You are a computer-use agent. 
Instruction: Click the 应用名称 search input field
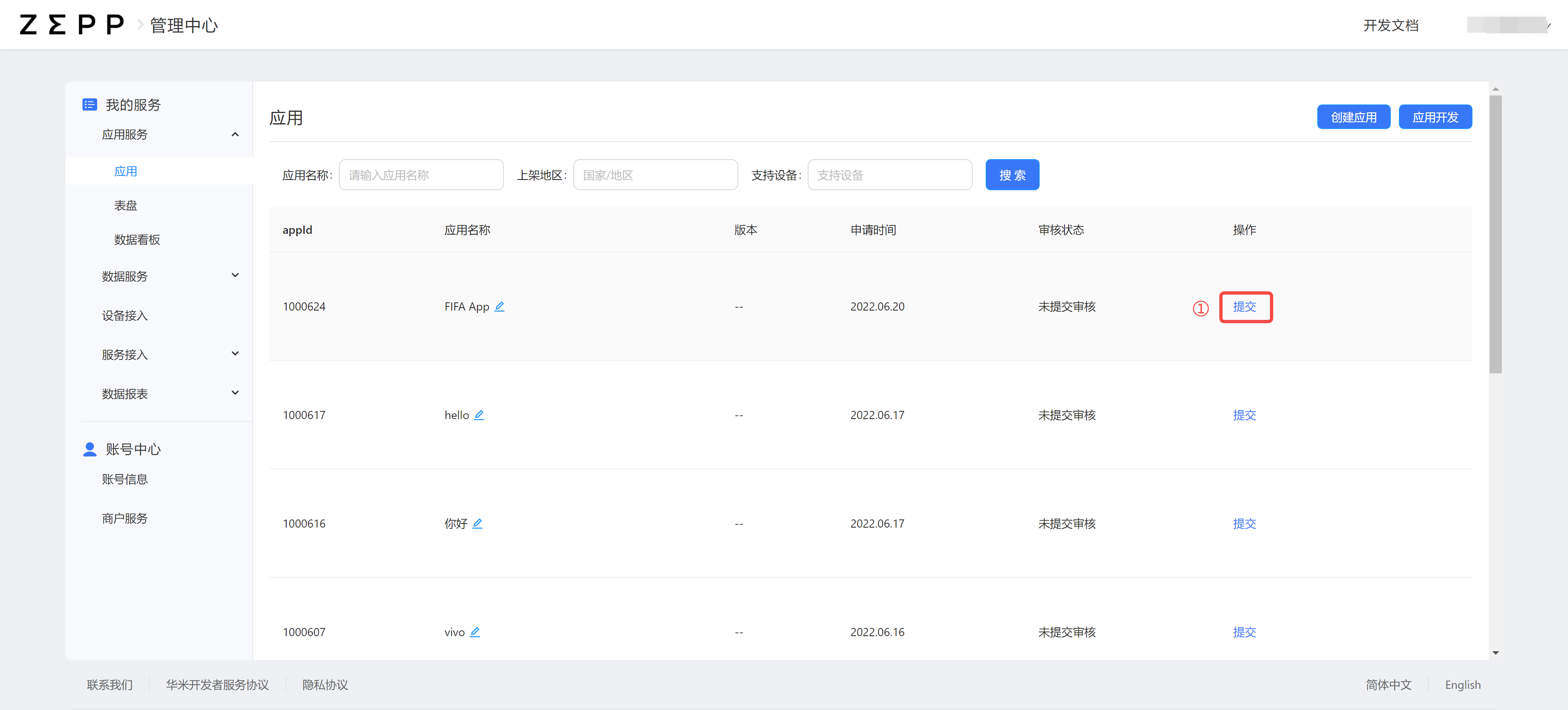421,175
